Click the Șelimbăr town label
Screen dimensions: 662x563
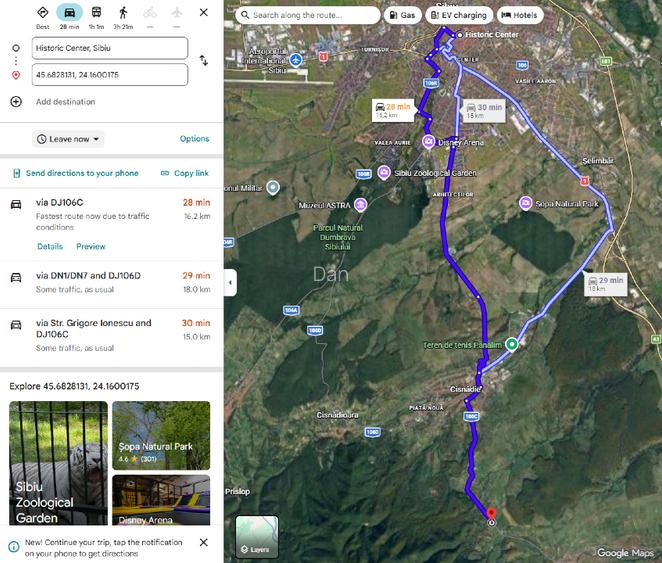point(598,160)
